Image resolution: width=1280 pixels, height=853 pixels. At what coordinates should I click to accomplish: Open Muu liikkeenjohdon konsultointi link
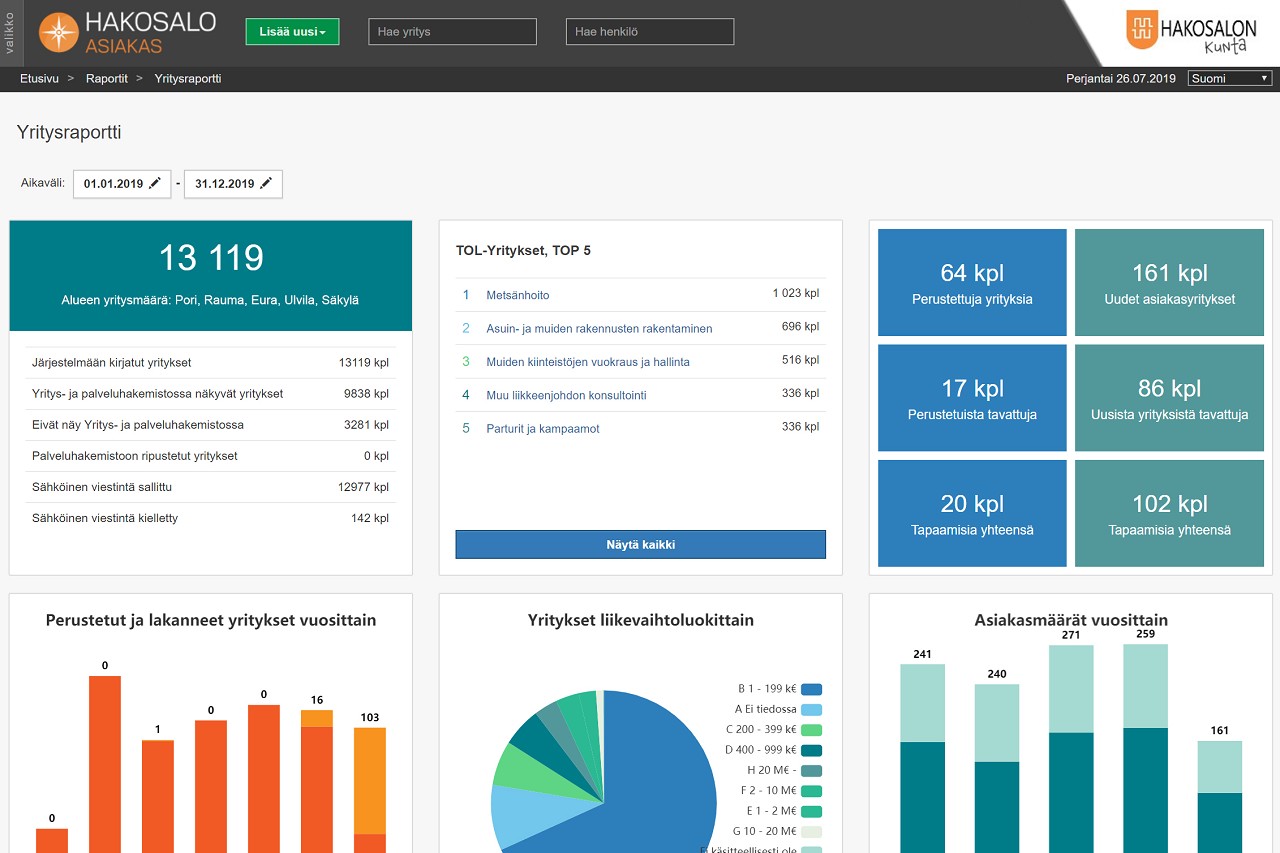(x=566, y=395)
